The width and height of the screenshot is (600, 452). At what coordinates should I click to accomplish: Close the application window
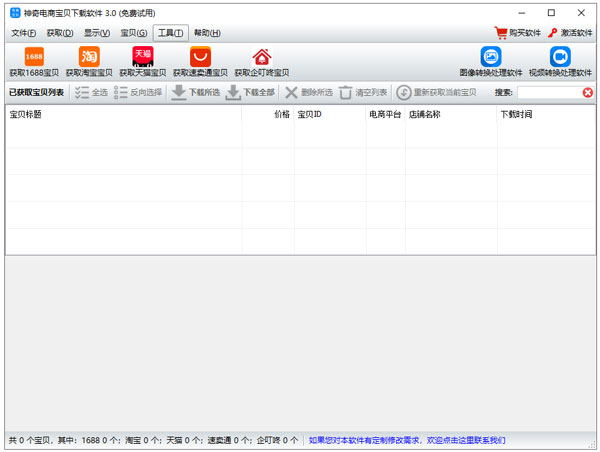(581, 13)
